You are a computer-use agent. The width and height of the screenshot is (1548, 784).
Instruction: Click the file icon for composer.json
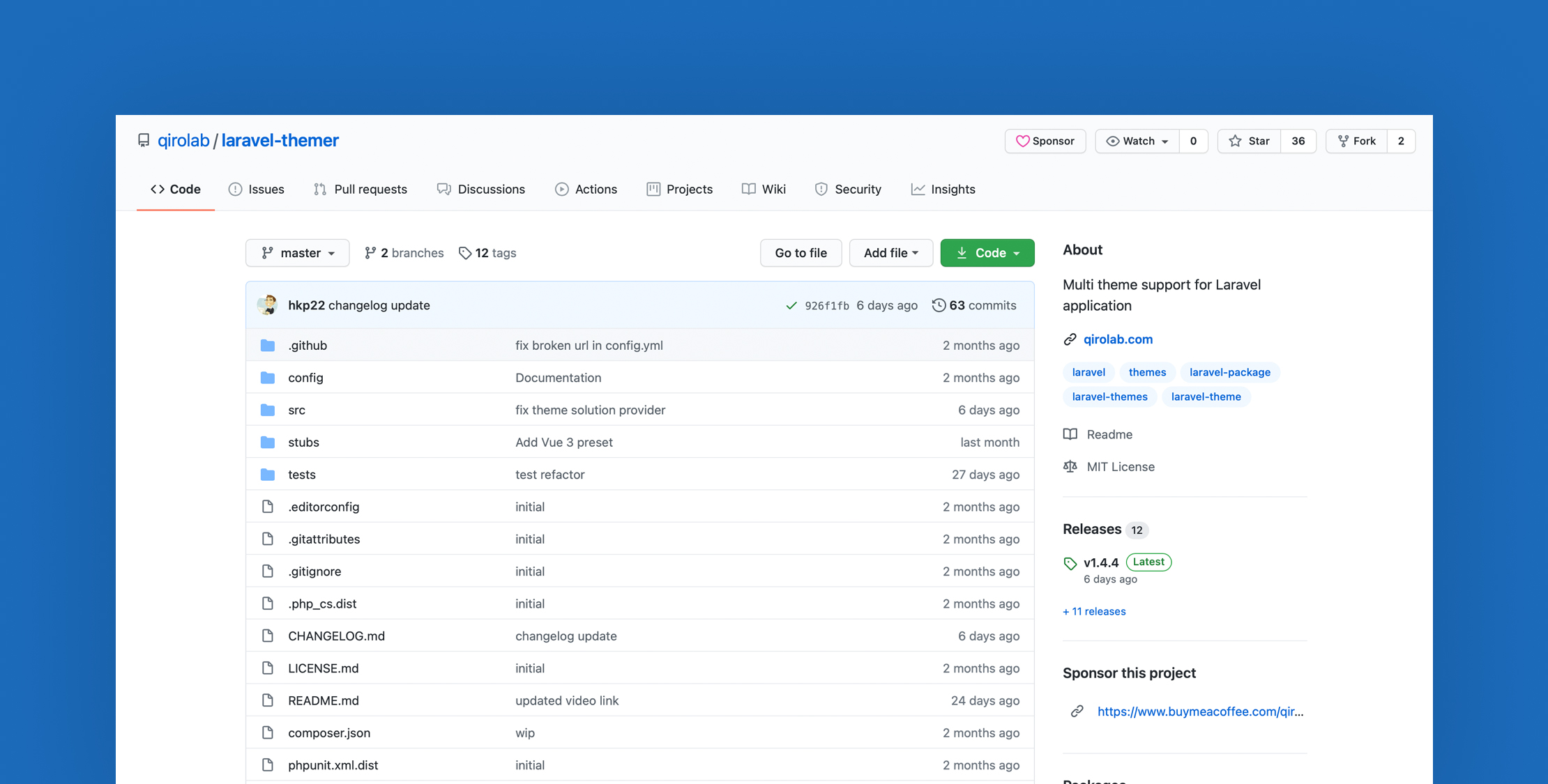(x=268, y=732)
